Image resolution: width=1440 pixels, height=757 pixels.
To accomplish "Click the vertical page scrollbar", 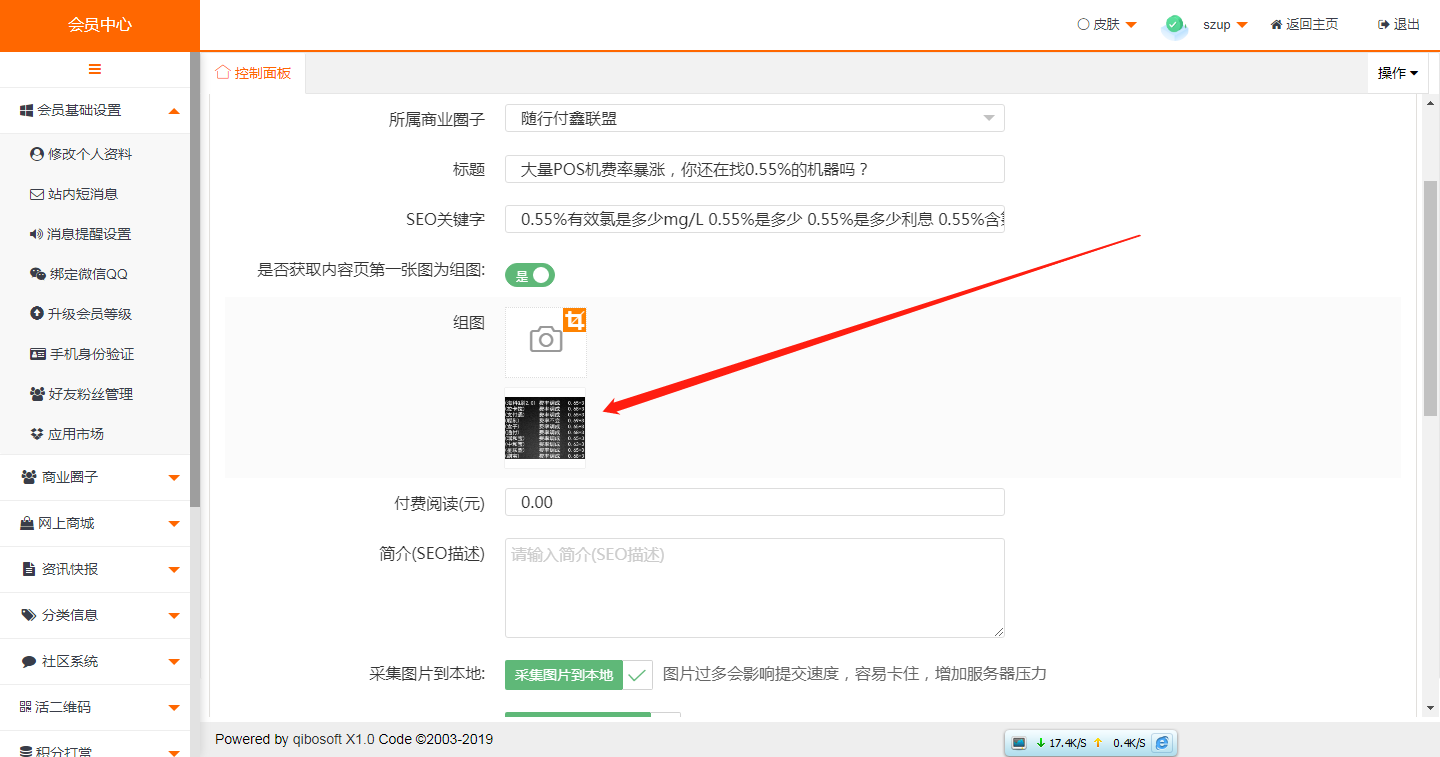I will 1430,300.
